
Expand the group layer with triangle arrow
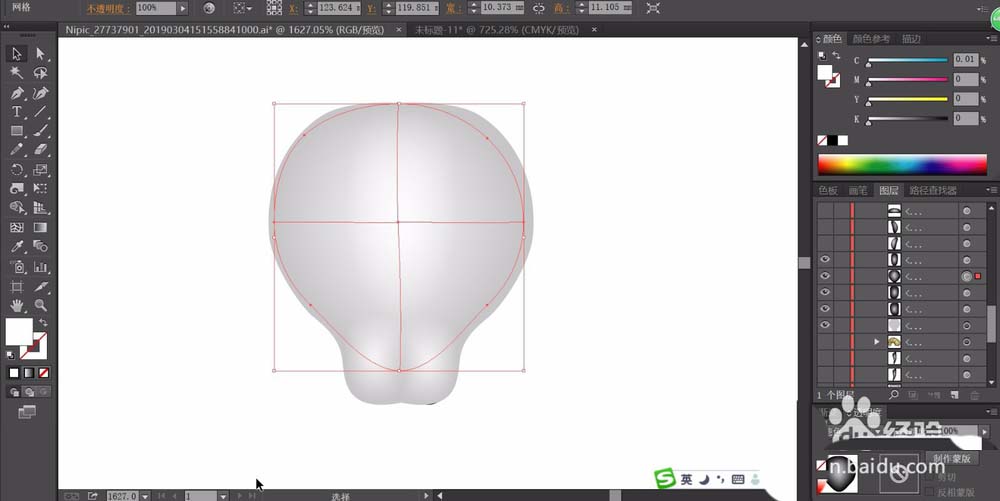(876, 342)
